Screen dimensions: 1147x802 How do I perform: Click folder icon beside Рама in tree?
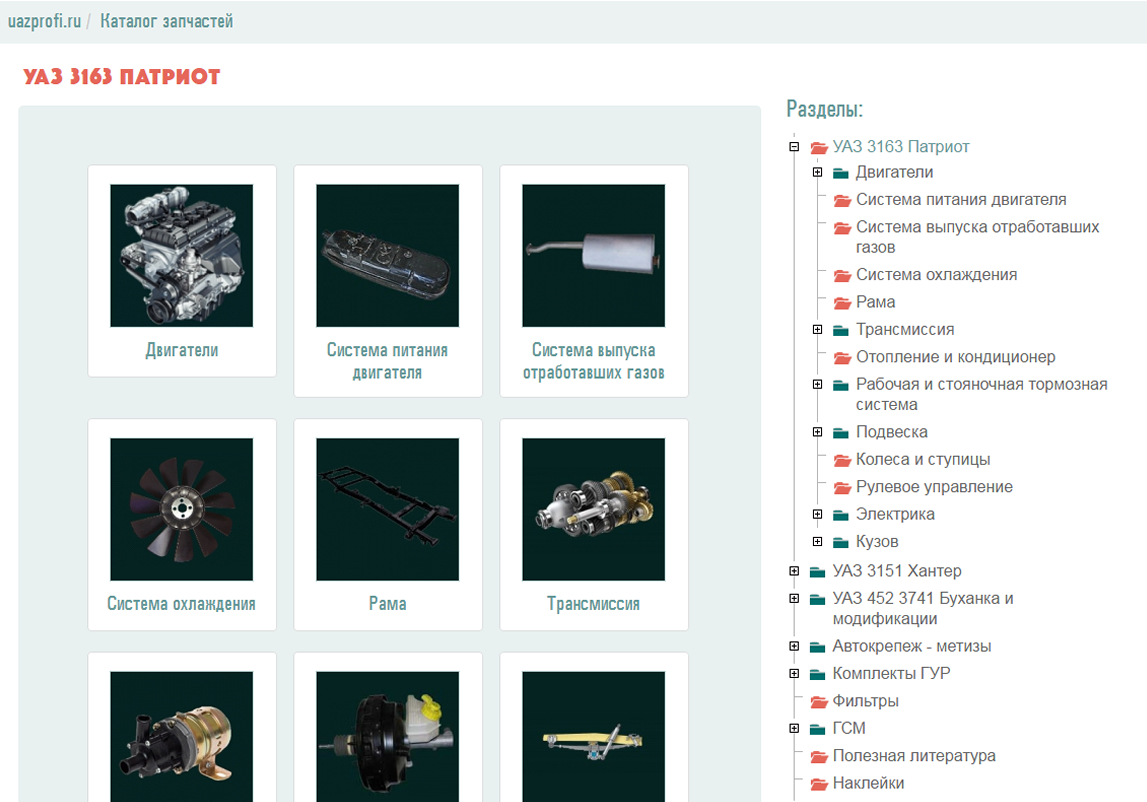click(x=842, y=302)
